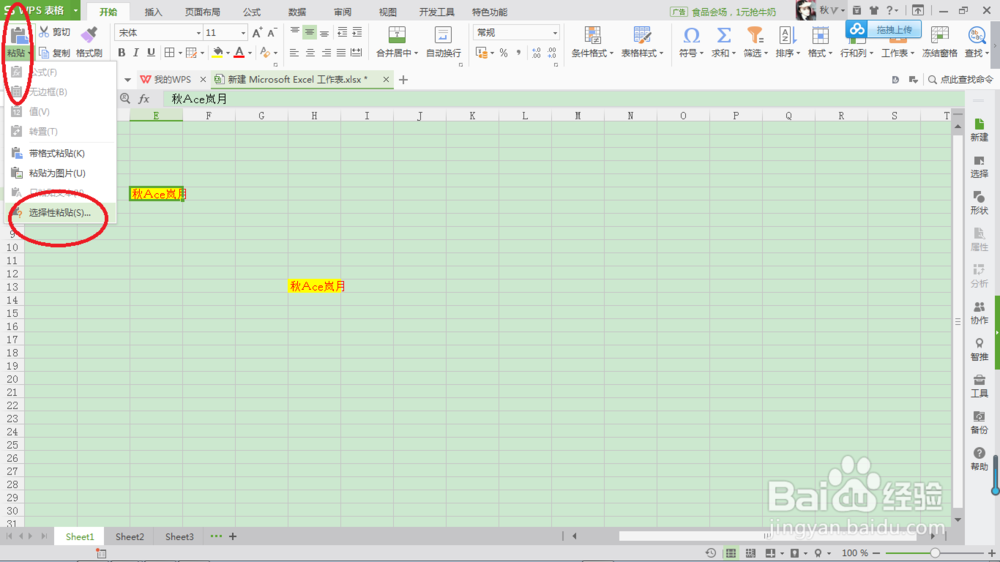Click the Filter (筛选) funnel icon
This screenshot has width=1000, height=562.
(755, 35)
